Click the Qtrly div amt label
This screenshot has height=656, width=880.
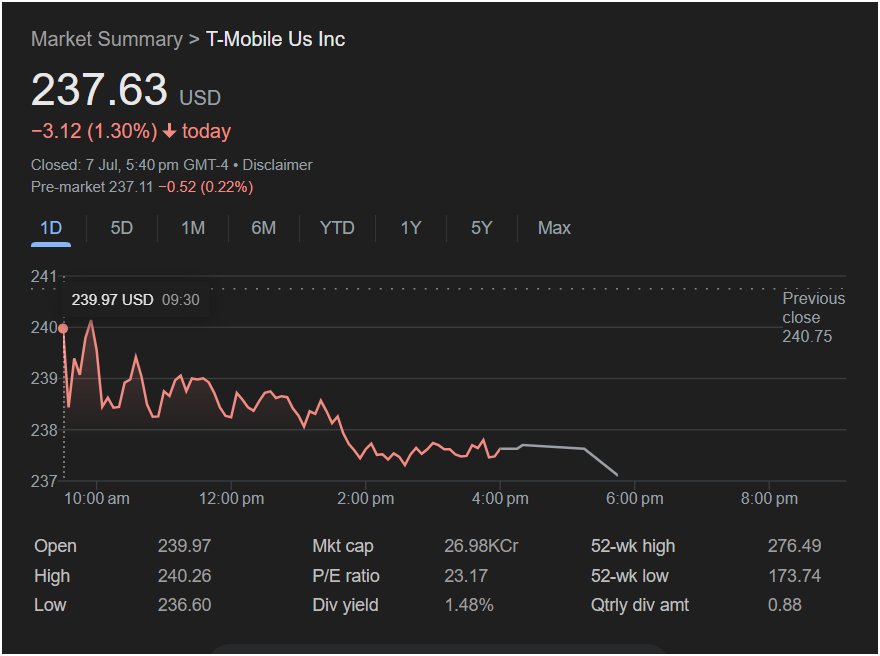tap(640, 605)
